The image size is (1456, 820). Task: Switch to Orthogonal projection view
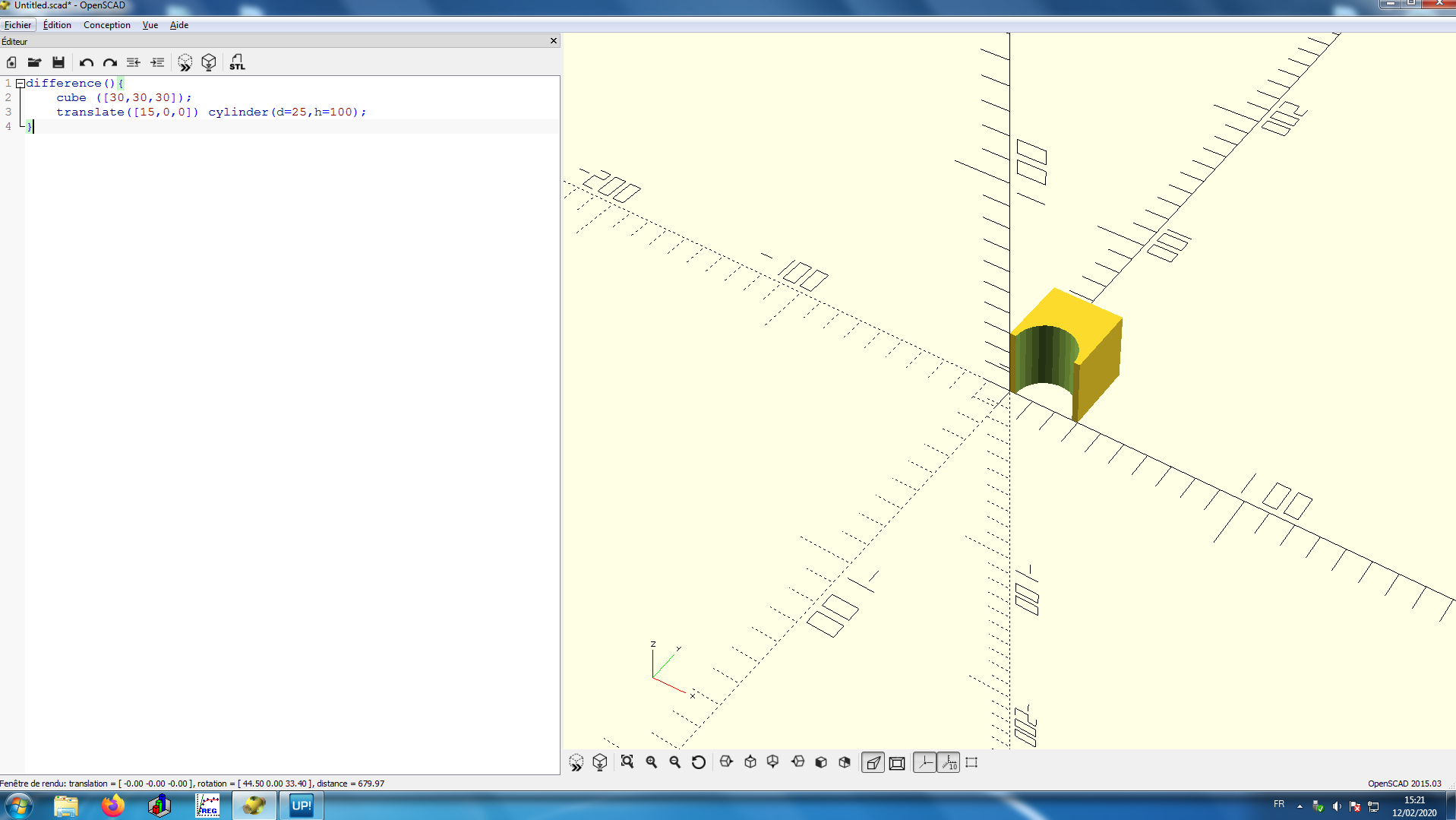tap(897, 762)
